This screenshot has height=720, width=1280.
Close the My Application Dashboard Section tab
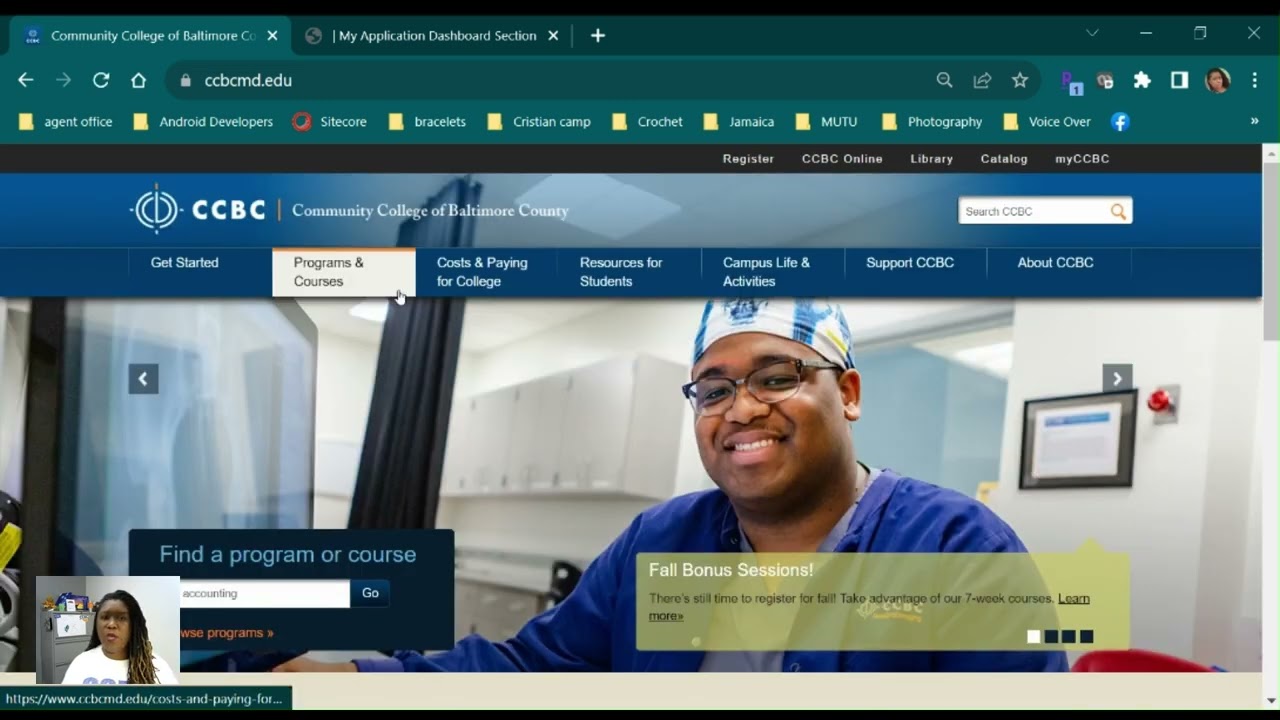pos(553,35)
